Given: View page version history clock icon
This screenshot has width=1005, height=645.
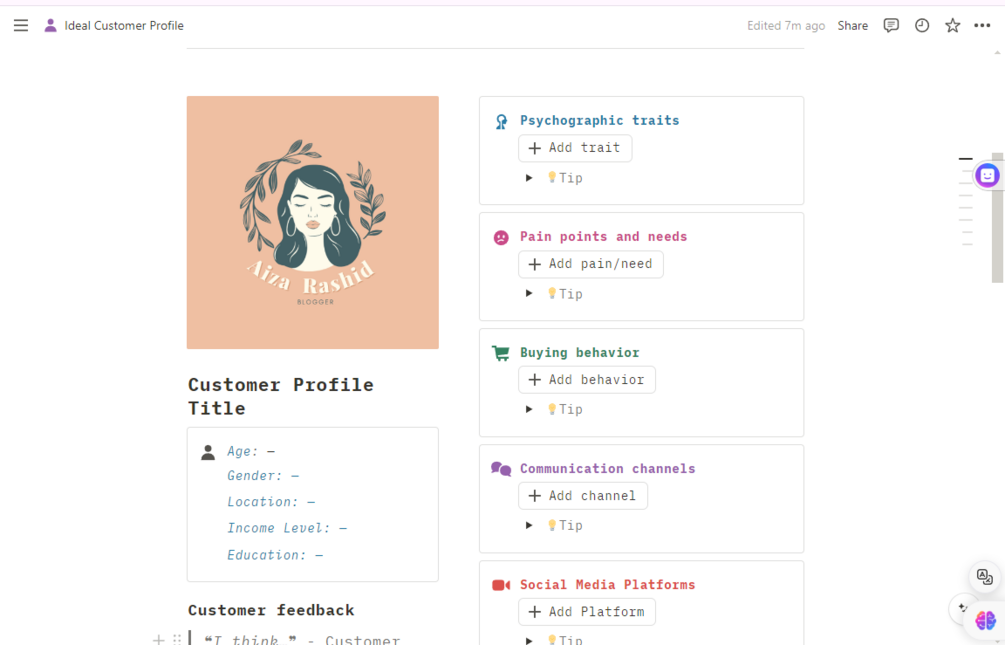Looking at the screenshot, I should click(x=922, y=26).
